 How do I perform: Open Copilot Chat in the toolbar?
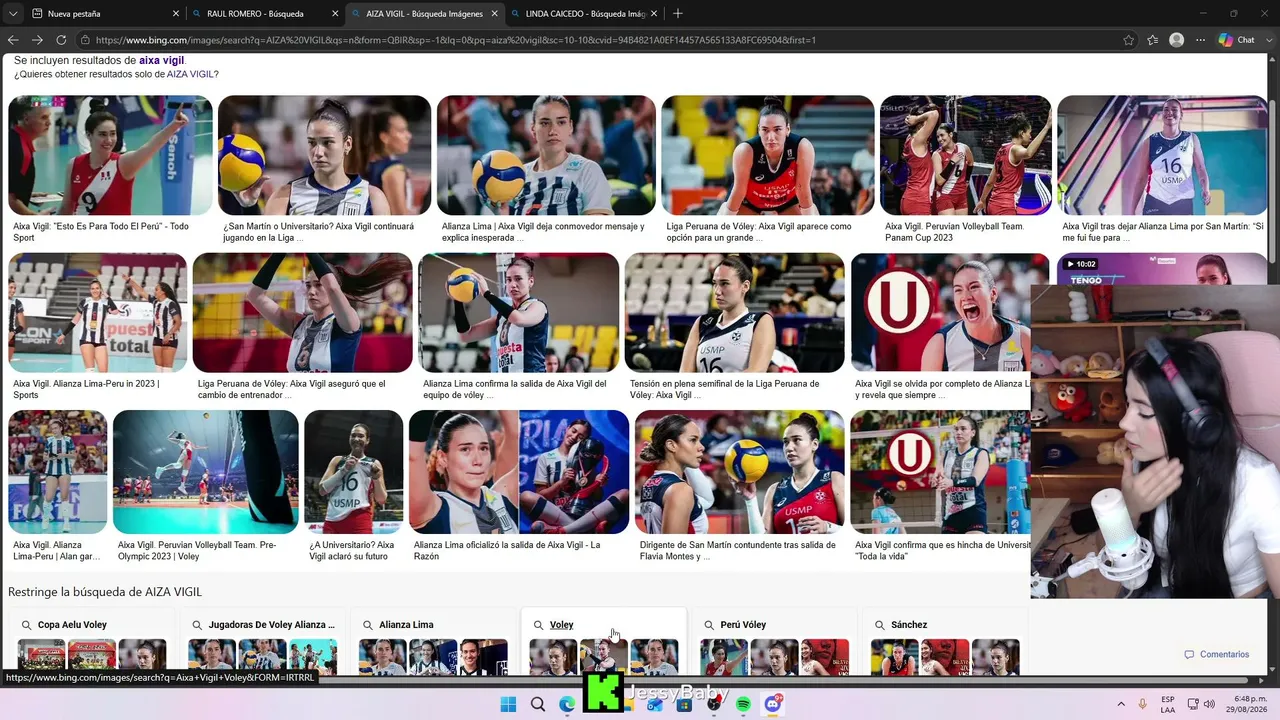[x=1236, y=40]
